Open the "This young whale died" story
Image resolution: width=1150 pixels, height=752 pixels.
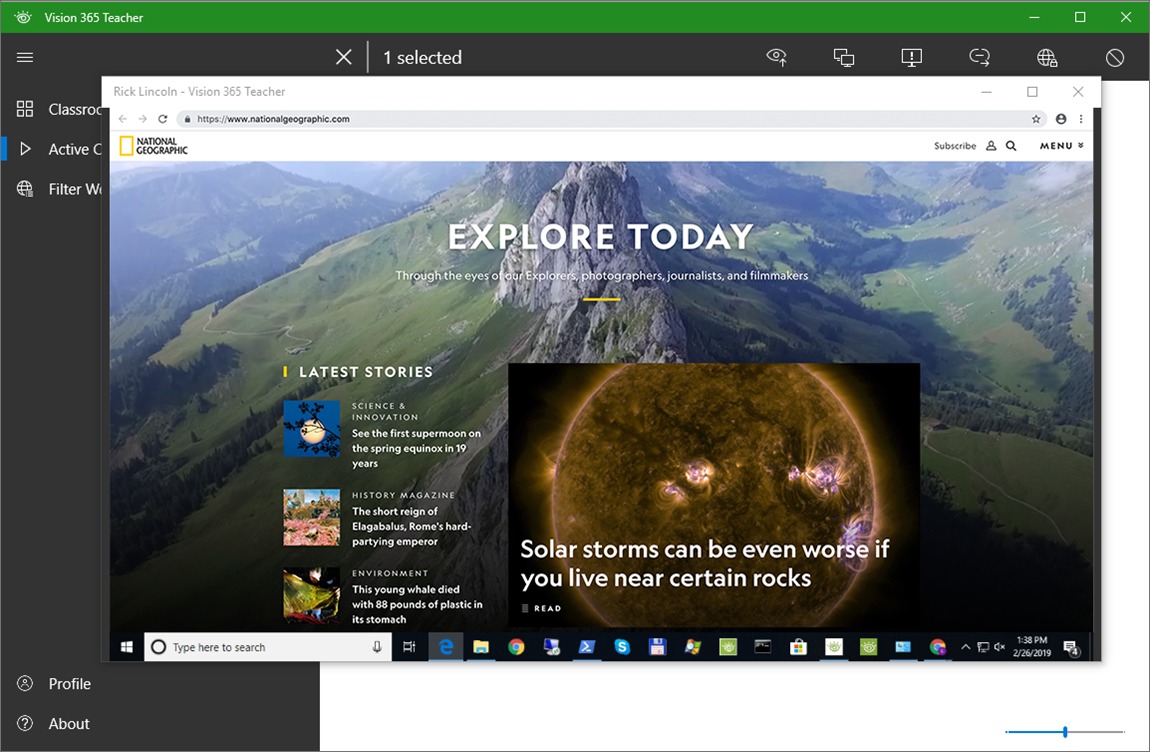(x=417, y=604)
